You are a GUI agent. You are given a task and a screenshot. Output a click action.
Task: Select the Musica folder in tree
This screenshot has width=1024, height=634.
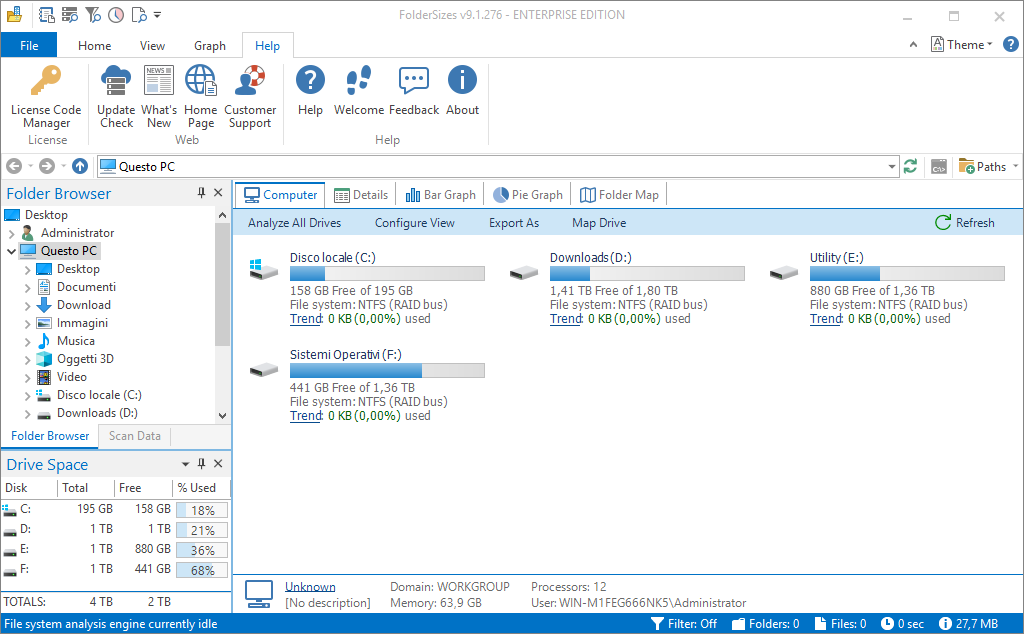coord(75,341)
